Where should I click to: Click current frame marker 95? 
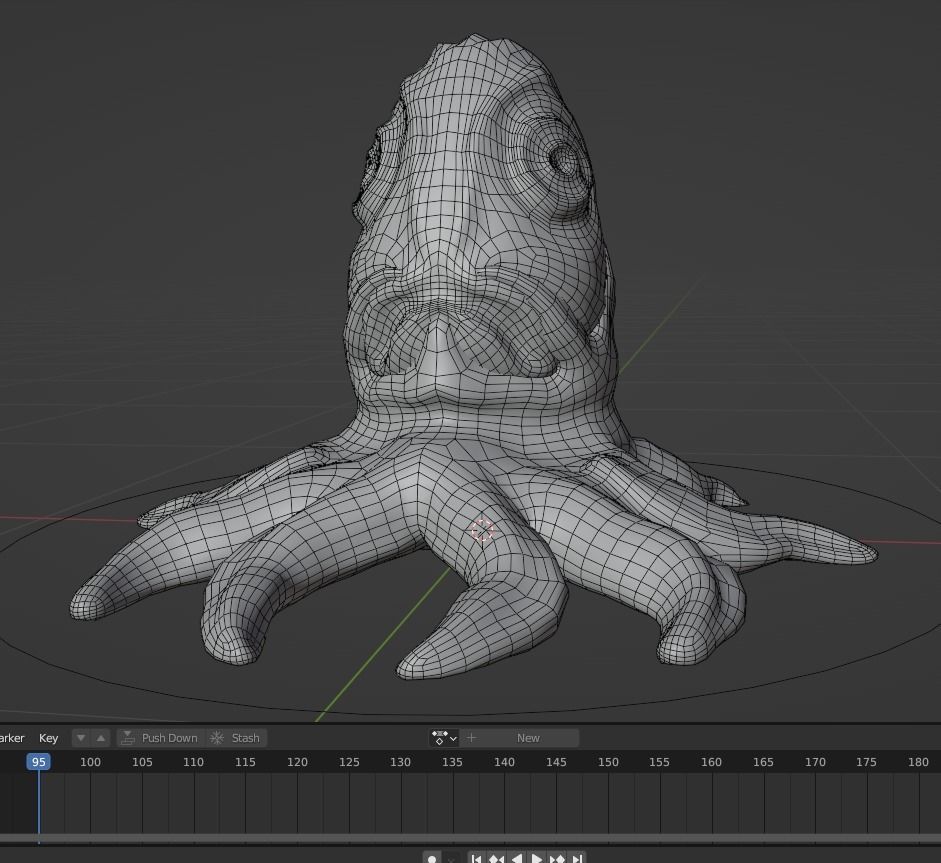click(x=38, y=762)
